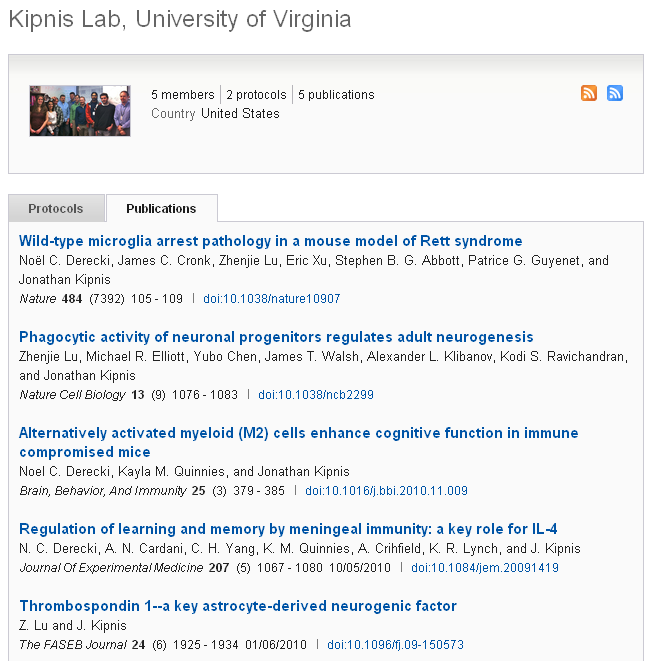The width and height of the screenshot is (650, 661).
Task: Open DOI link 10.1038/nature10907
Action: click(x=272, y=299)
